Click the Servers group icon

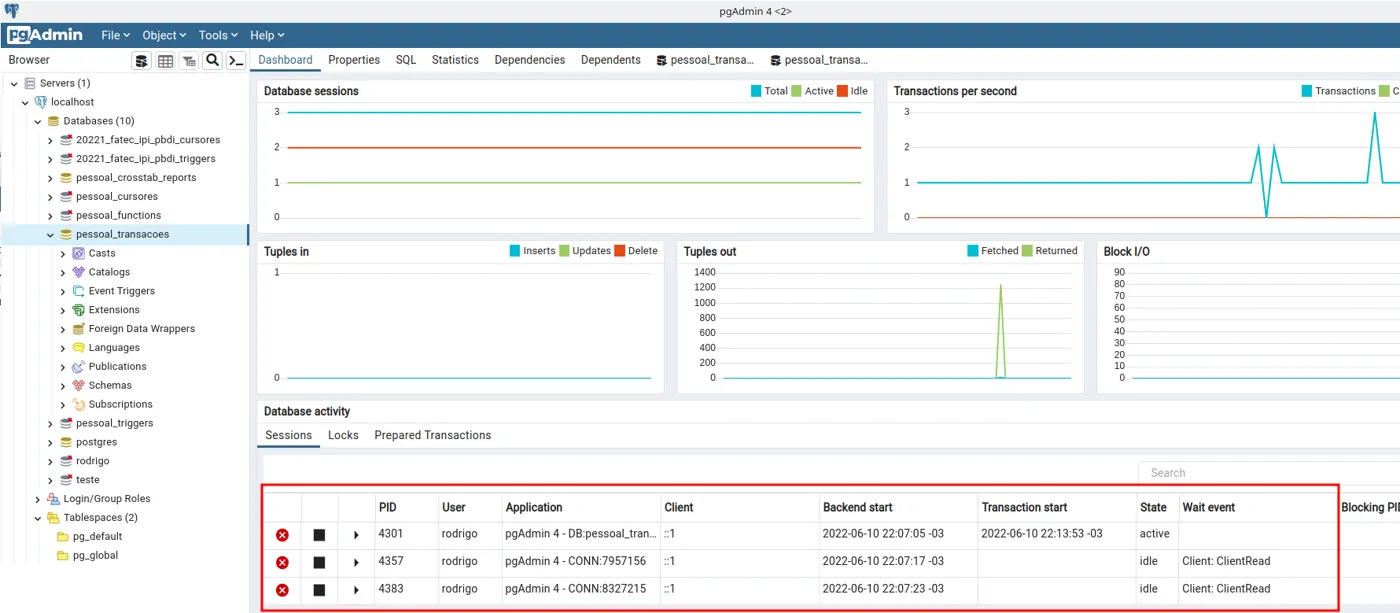pyautogui.click(x=29, y=83)
